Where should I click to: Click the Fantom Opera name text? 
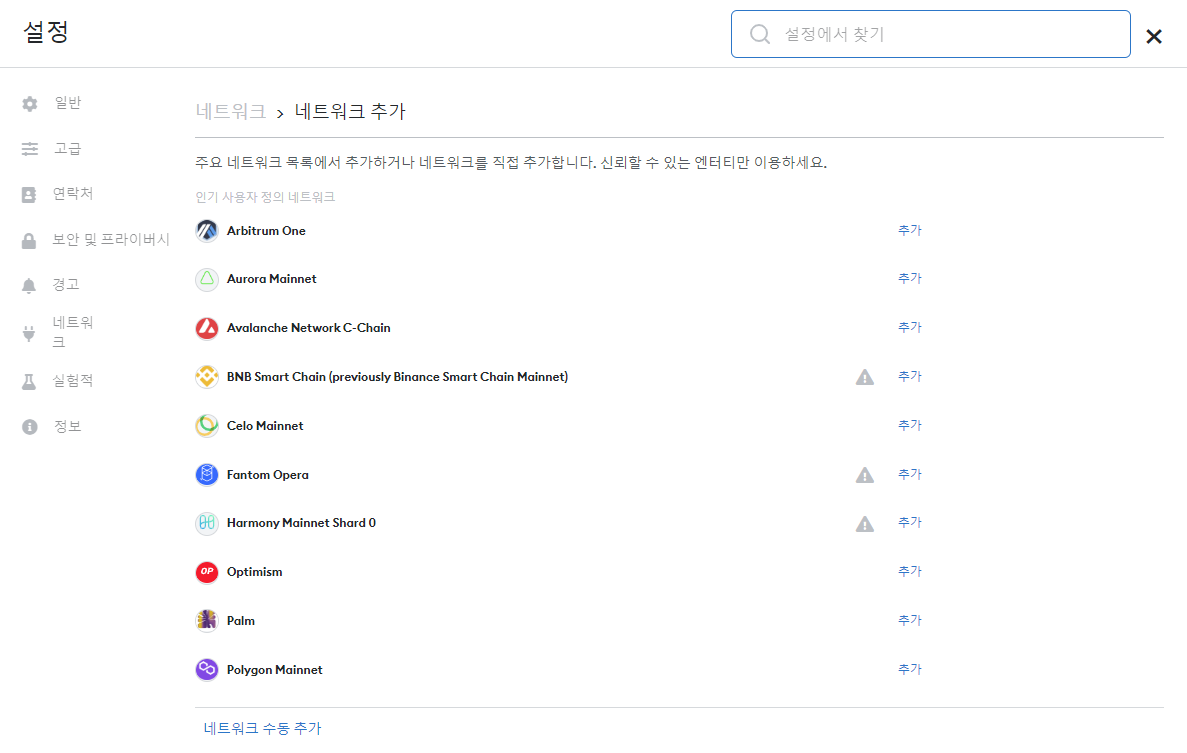coord(268,475)
